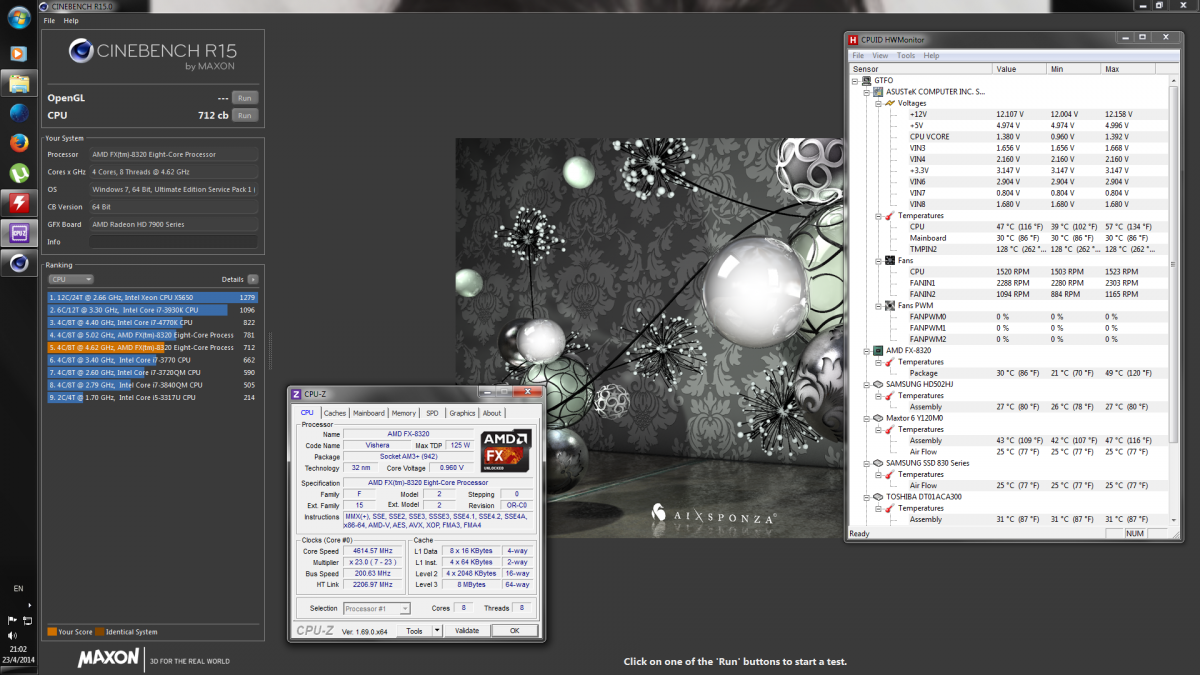The height and width of the screenshot is (675, 1200).
Task: Click the Fans PWM icon
Action: click(890, 305)
